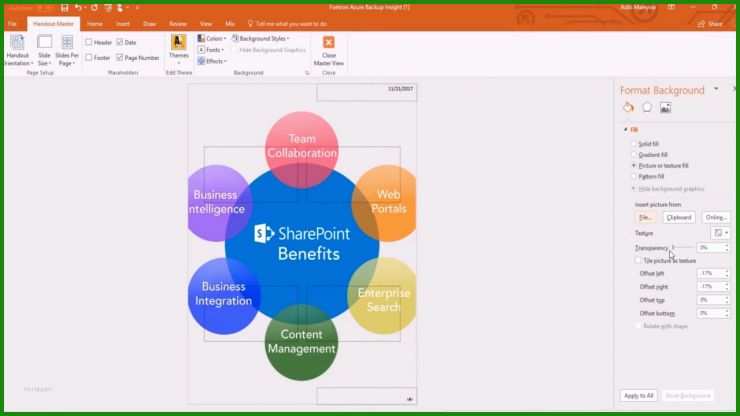Click Apply to All button
The width and height of the screenshot is (740, 416).
coord(639,396)
